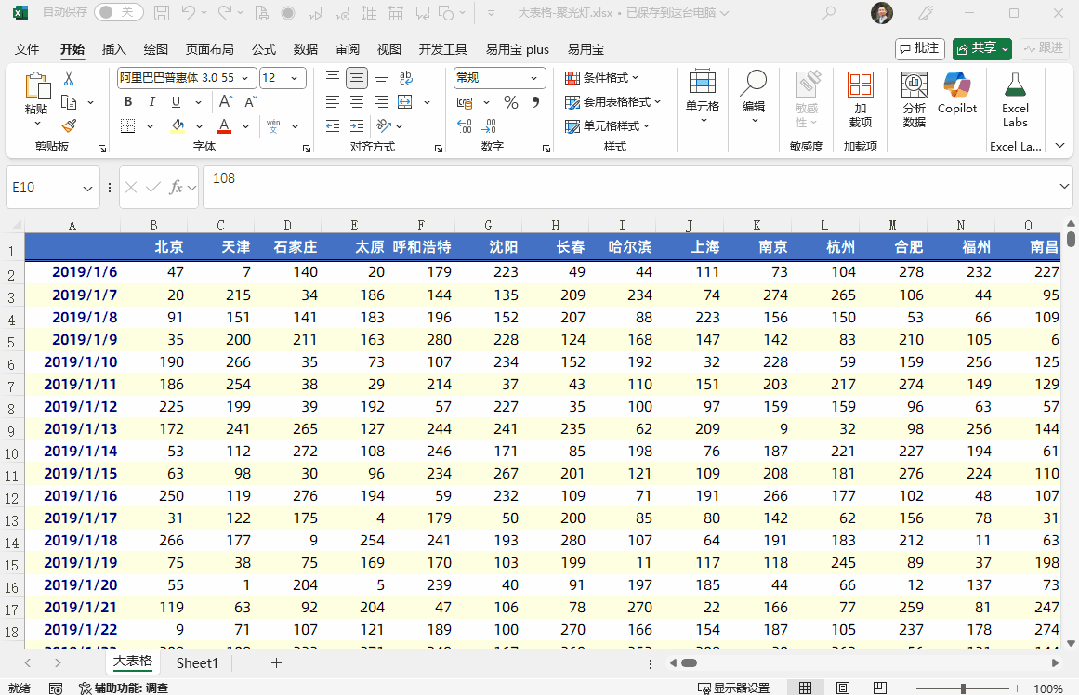Decrease decimal places
The width and height of the screenshot is (1079, 695).
[x=488, y=126]
